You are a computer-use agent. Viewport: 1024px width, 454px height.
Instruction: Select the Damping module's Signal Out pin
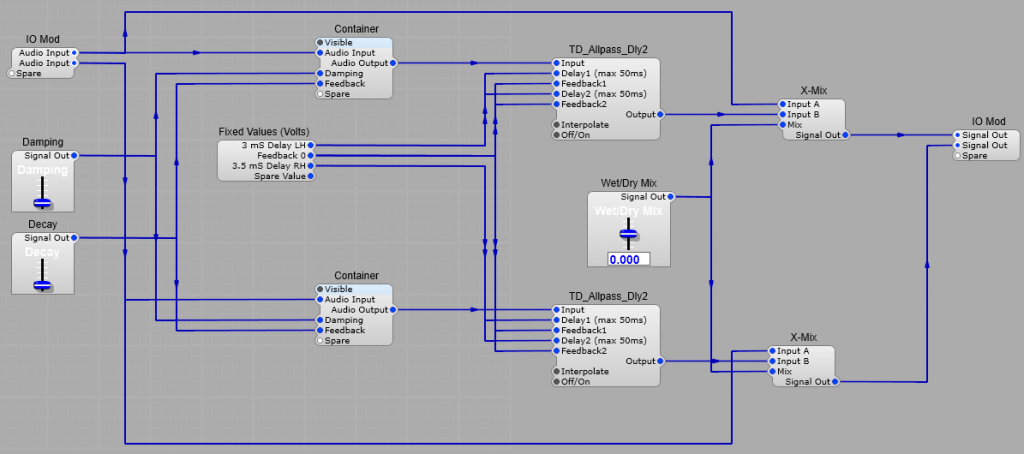pos(75,156)
